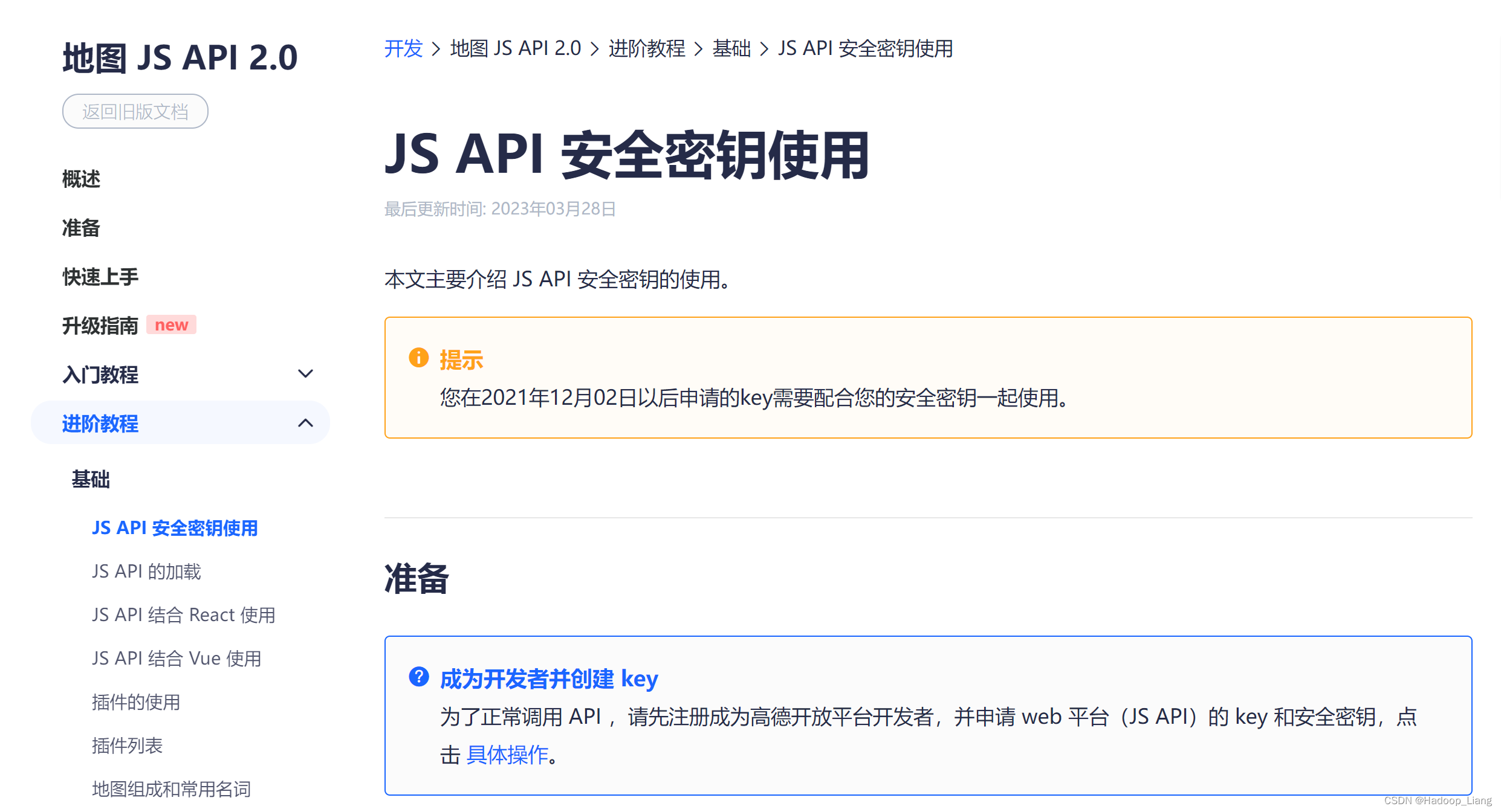The height and width of the screenshot is (812, 1501).
Task: Expand the 入门教程 chevron
Action: click(306, 374)
